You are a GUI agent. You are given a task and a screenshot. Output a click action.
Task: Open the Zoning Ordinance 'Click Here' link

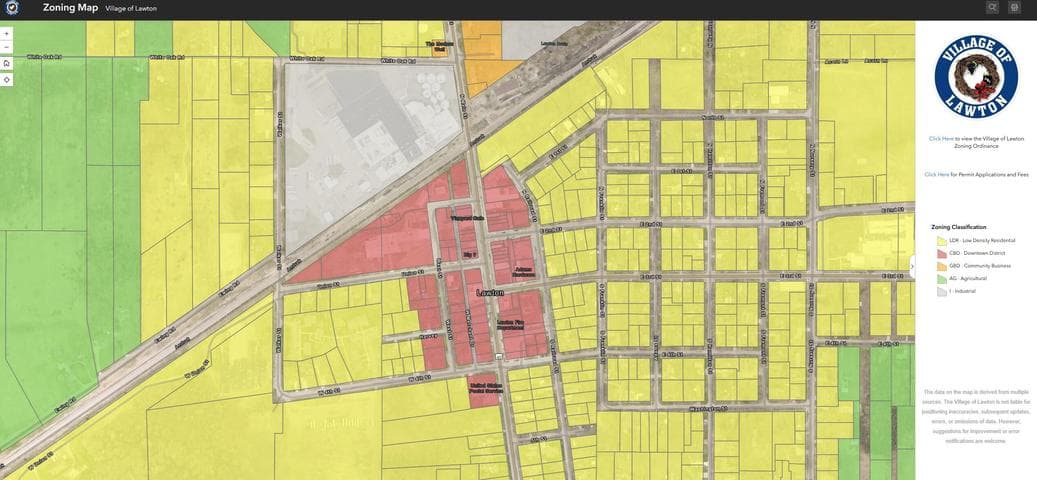coord(941,139)
